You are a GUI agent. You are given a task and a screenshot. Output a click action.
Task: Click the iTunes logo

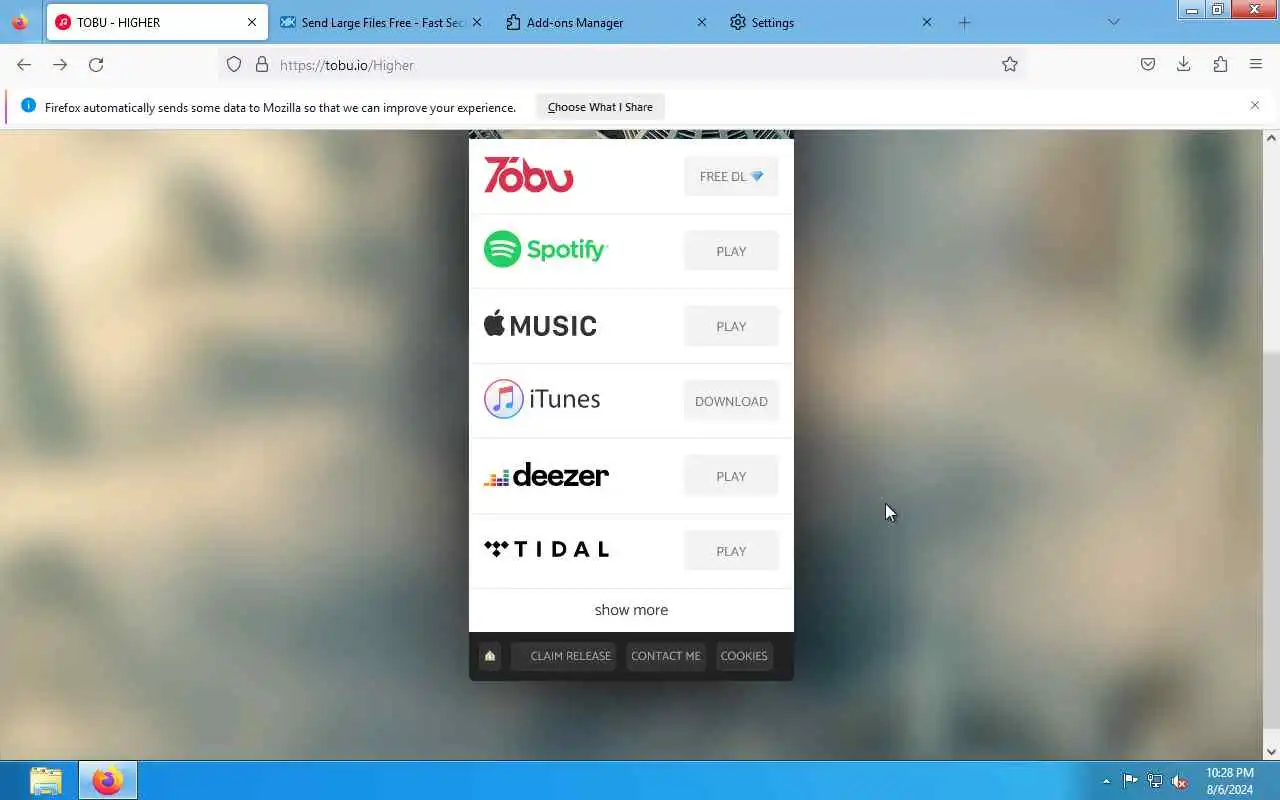click(x=542, y=399)
